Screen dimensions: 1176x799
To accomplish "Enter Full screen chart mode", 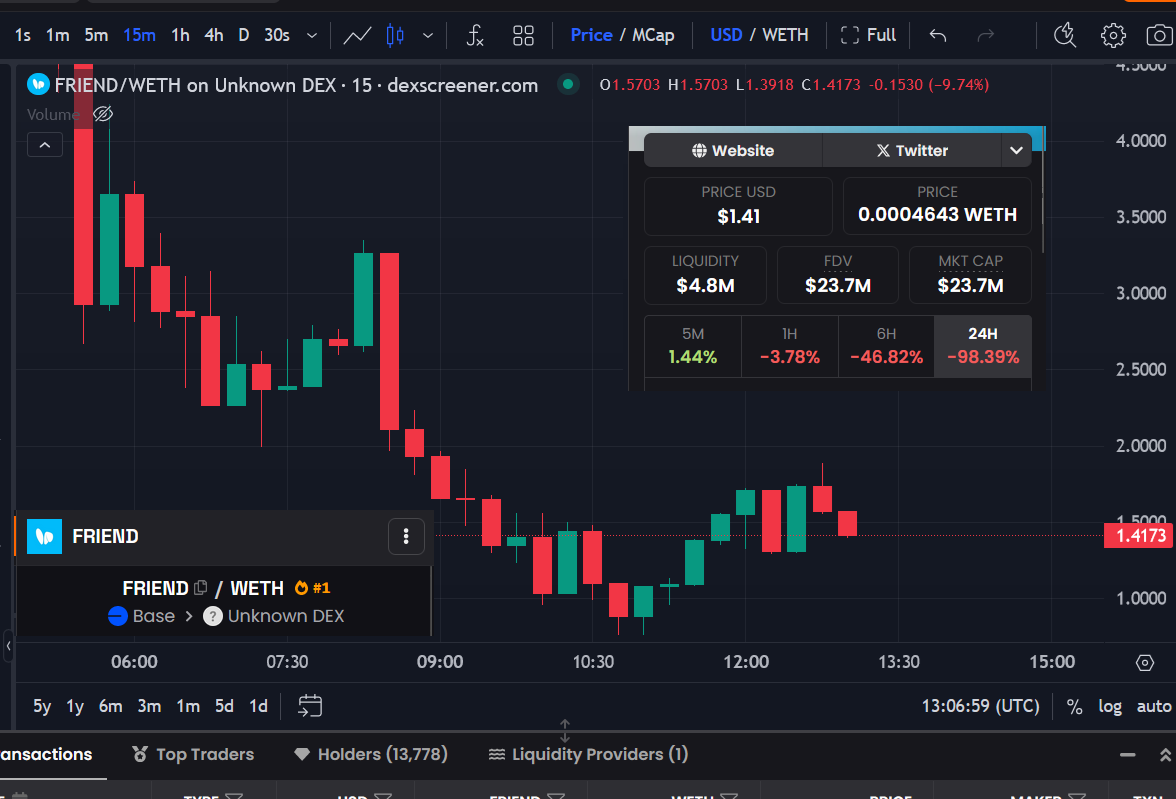I will click(x=868, y=35).
